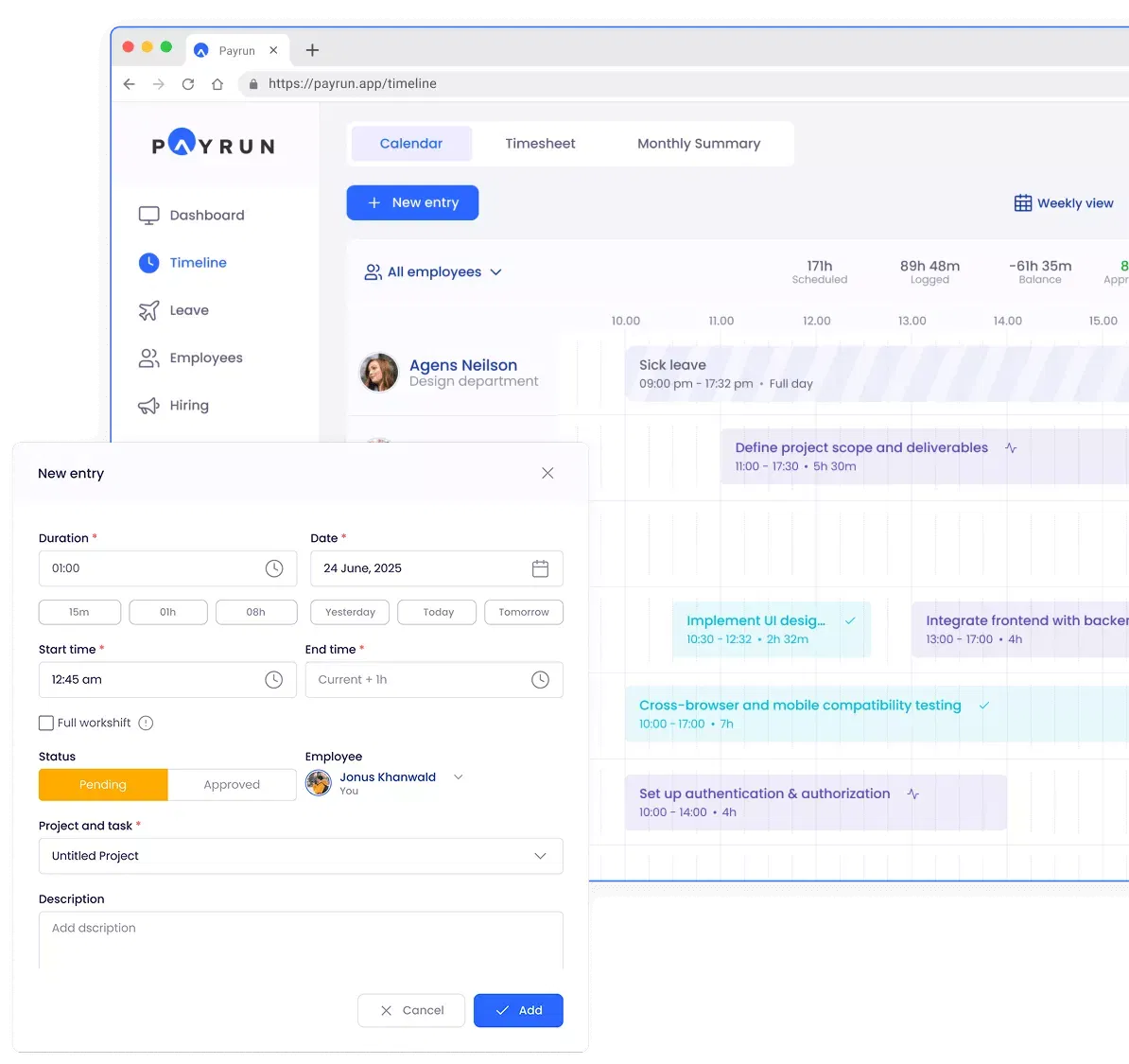Click the blue Add button
This screenshot has height=1064, width=1129.
518,1010
